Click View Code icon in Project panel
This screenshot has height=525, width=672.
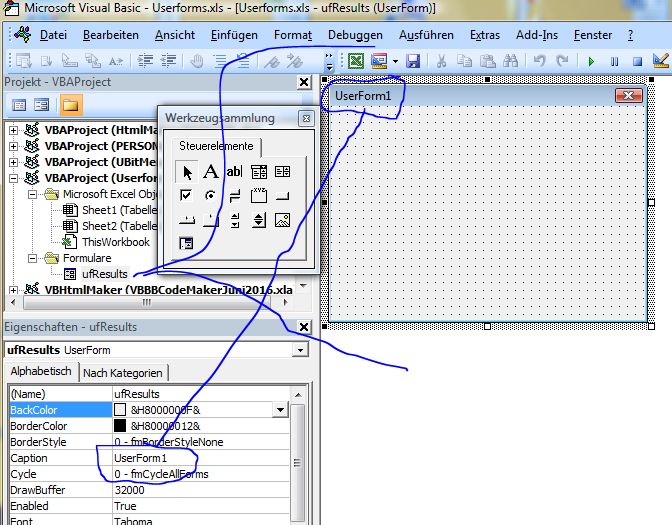point(19,105)
